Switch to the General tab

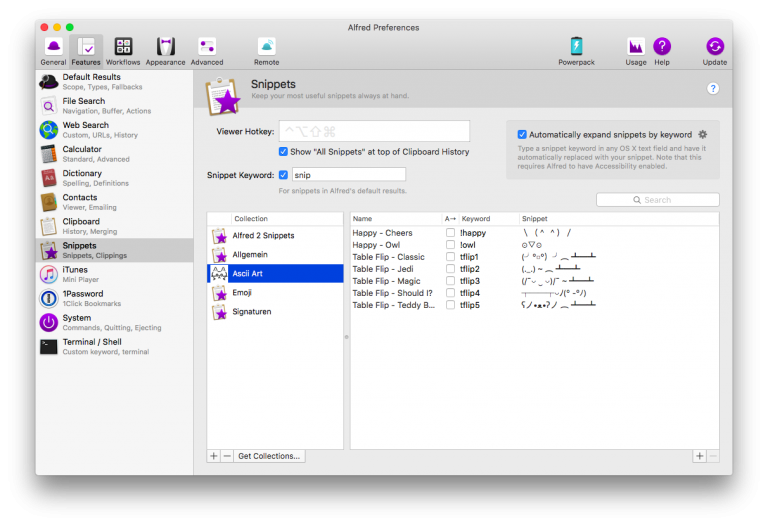[53, 50]
